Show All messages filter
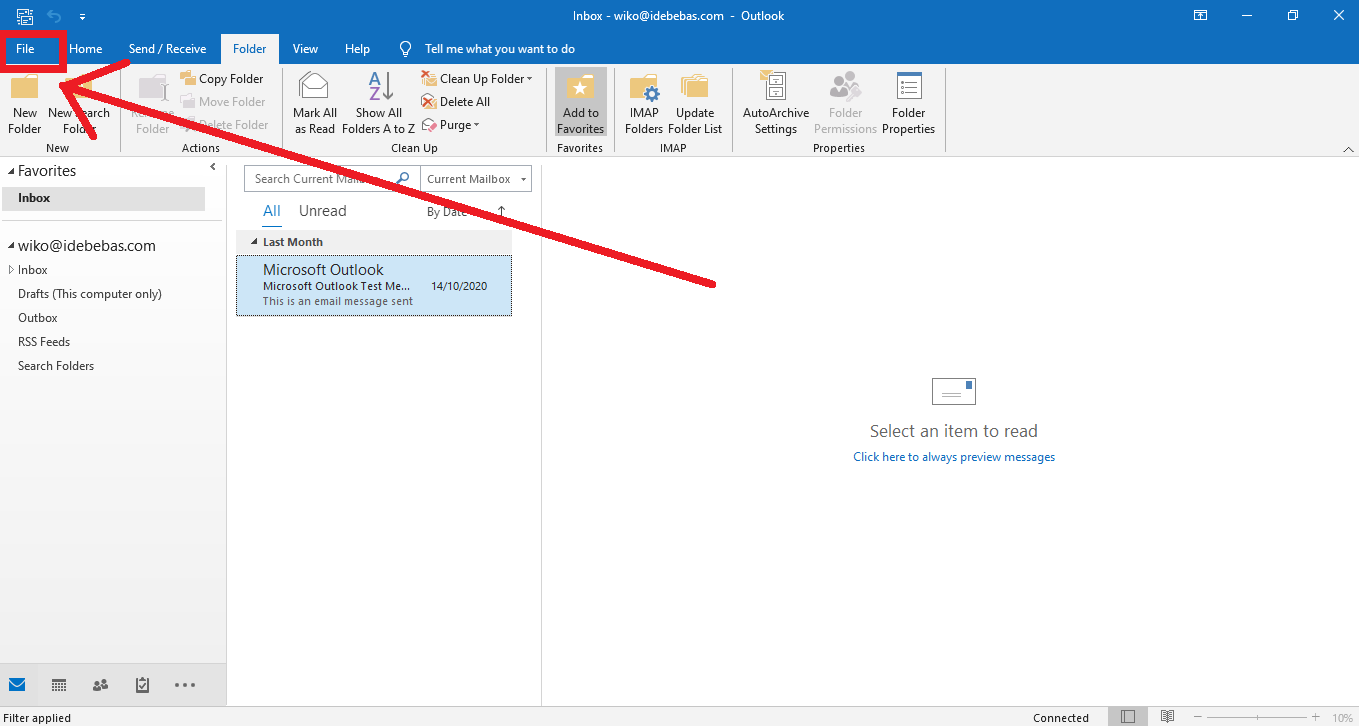The width and height of the screenshot is (1359, 726). [x=272, y=211]
